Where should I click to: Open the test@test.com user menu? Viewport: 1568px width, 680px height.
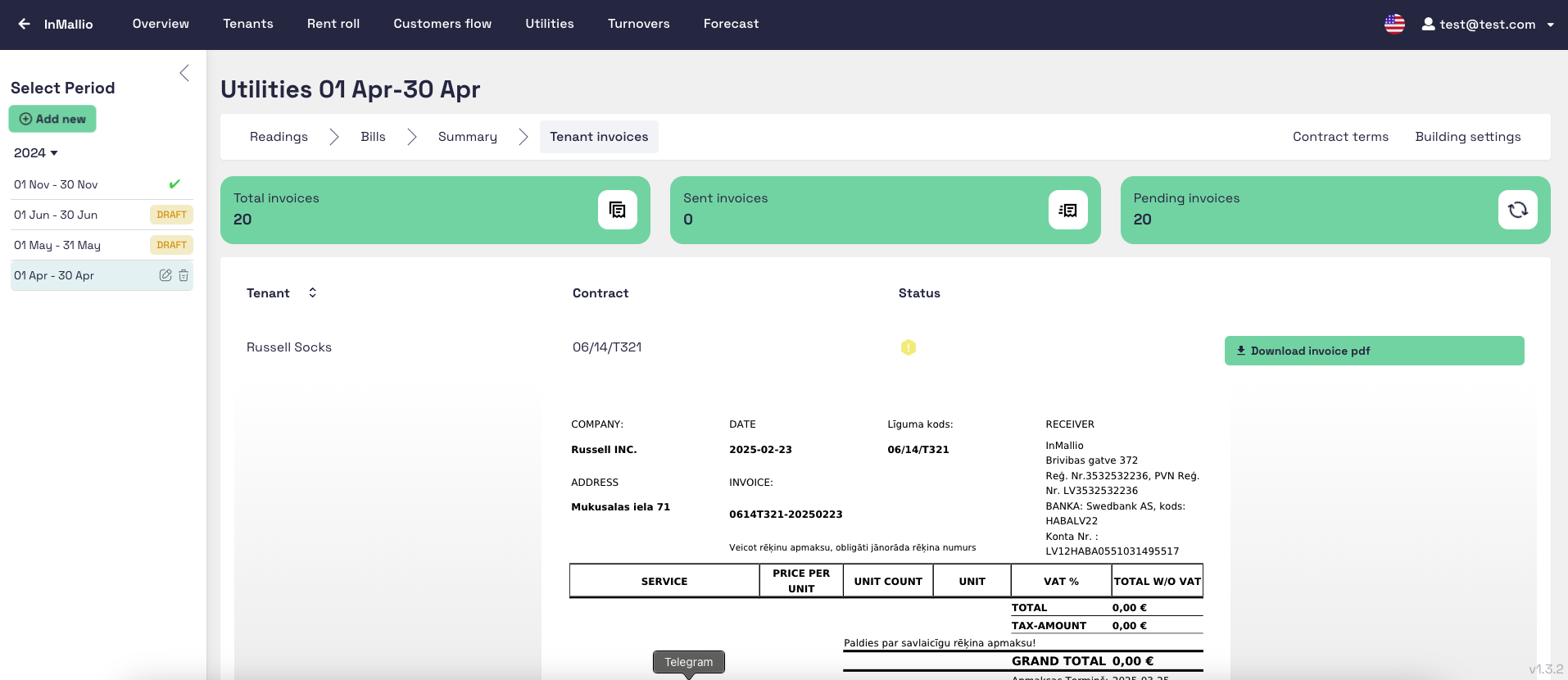tap(1488, 24)
